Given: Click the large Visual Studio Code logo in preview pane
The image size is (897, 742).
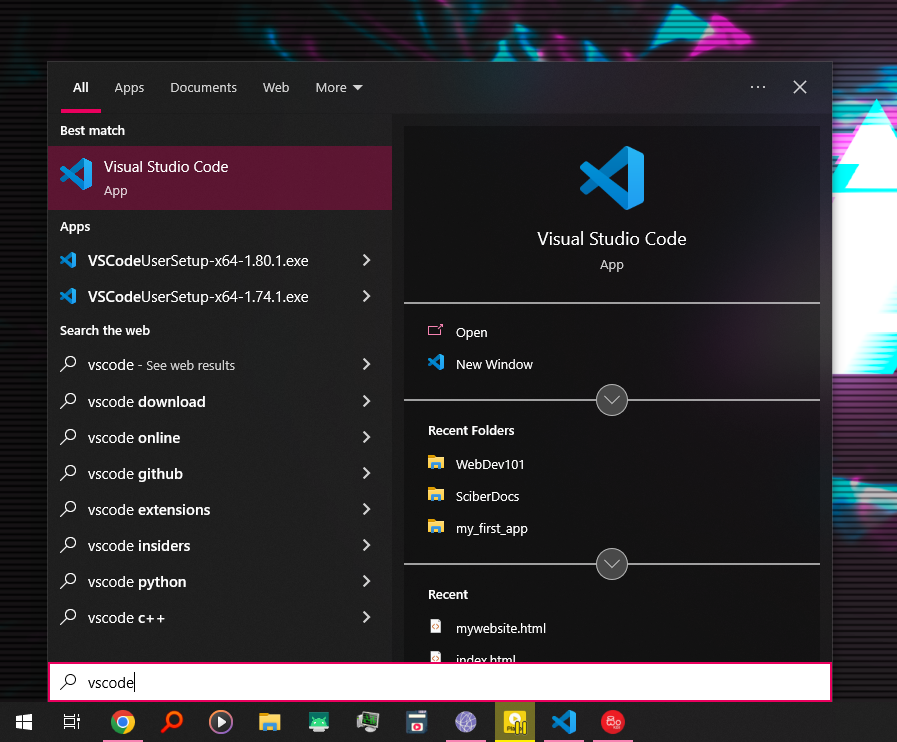Looking at the screenshot, I should tap(612, 178).
